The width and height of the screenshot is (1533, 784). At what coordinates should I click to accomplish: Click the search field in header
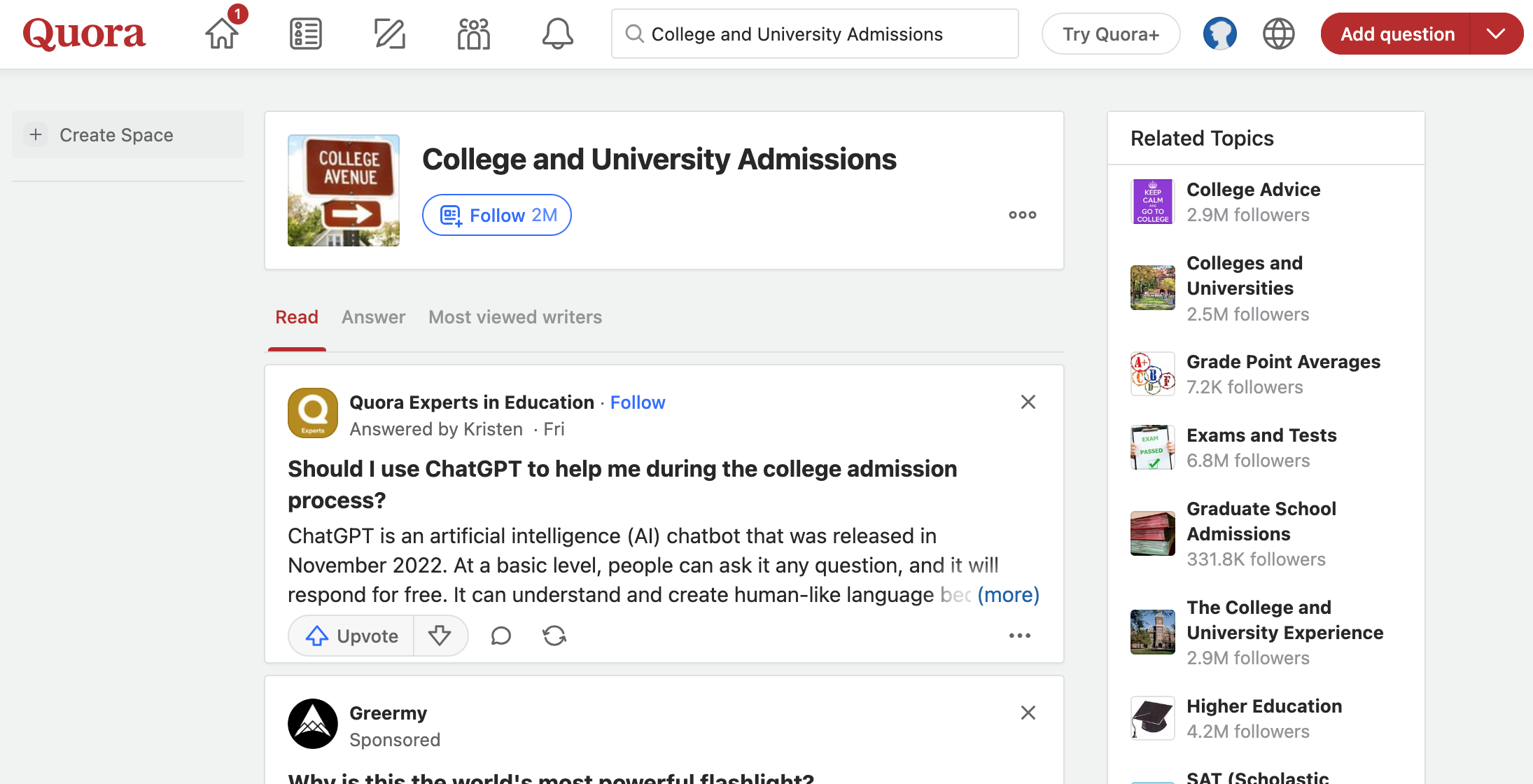pyautogui.click(x=815, y=34)
